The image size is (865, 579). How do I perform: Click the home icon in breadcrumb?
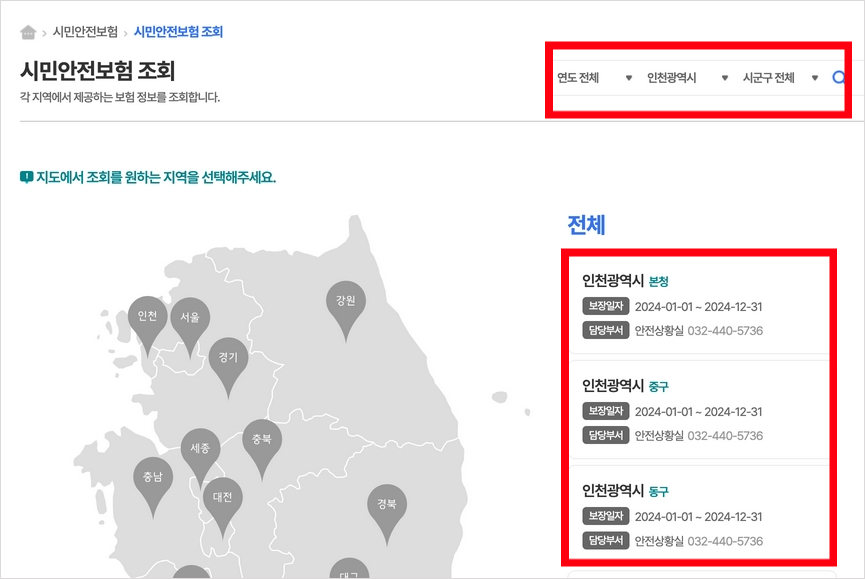pos(28,33)
